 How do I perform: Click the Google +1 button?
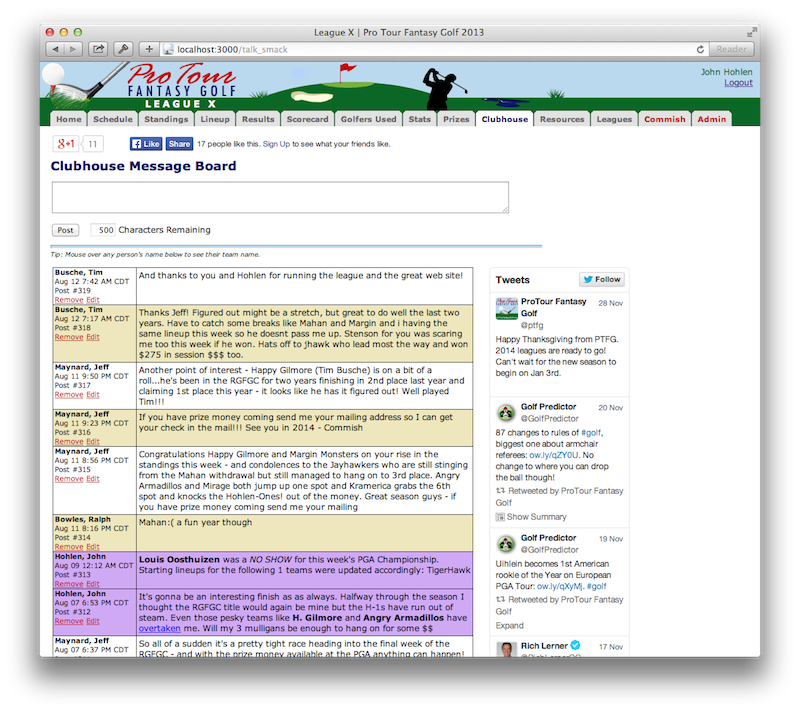(x=65, y=144)
